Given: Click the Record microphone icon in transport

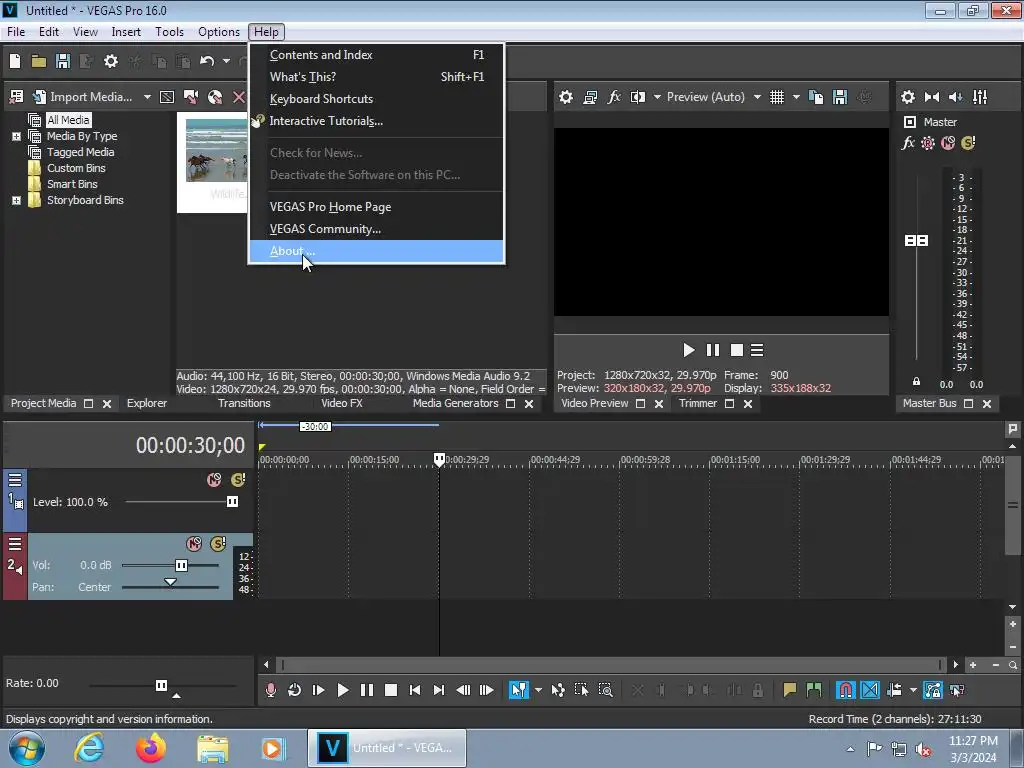Looking at the screenshot, I should point(270,690).
